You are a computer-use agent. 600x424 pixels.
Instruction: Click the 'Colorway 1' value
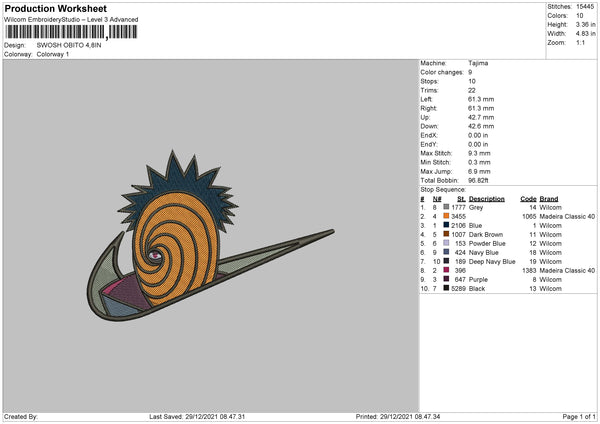click(53, 54)
